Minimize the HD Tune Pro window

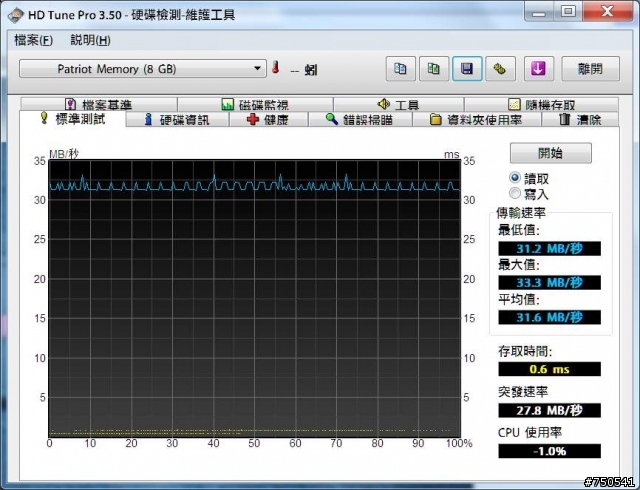[x=539, y=12]
